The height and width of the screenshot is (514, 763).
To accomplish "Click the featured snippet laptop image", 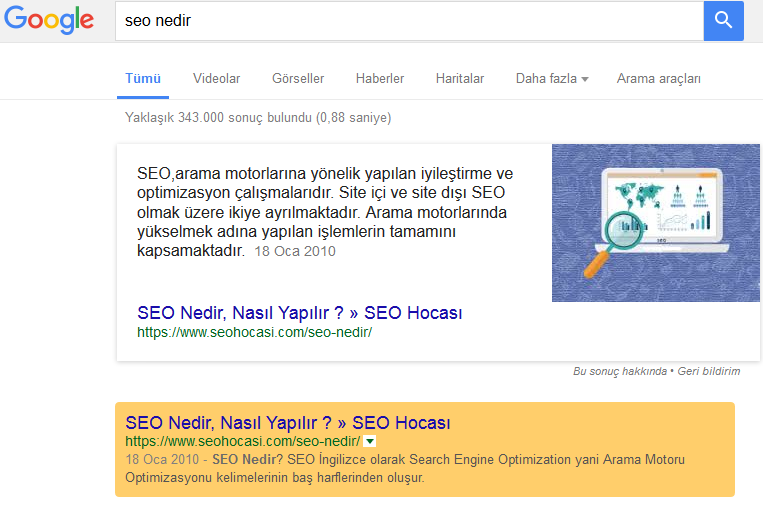I will (655, 222).
